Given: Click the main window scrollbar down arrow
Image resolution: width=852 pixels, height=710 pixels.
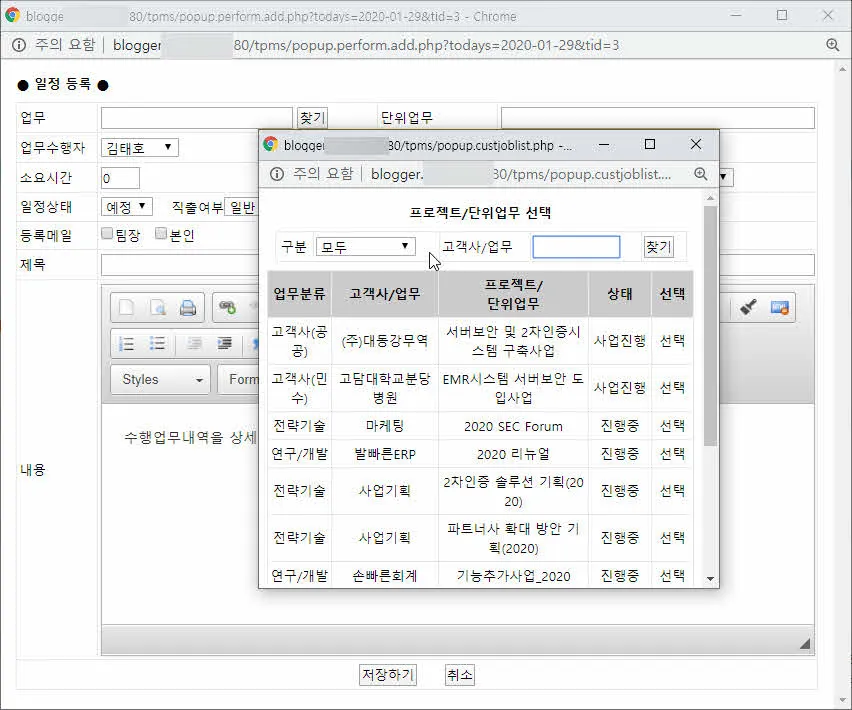Looking at the screenshot, I should click(843, 700).
